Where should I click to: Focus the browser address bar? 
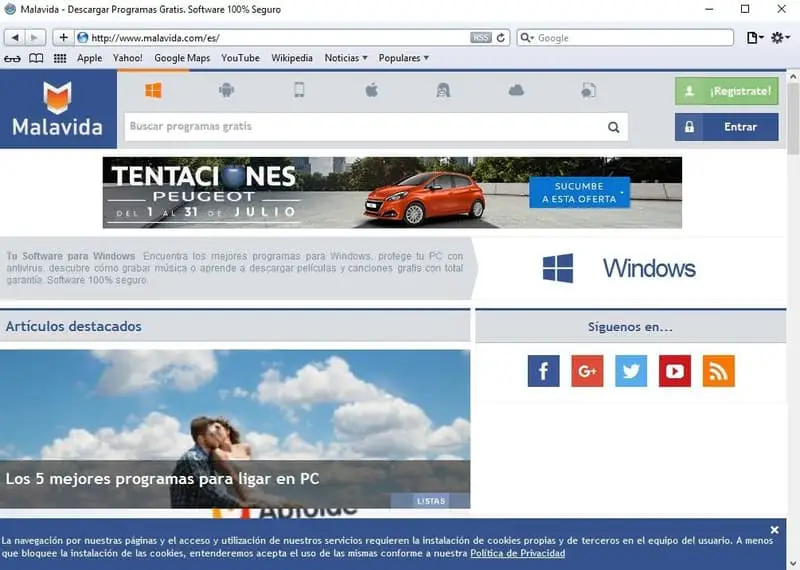click(279, 38)
